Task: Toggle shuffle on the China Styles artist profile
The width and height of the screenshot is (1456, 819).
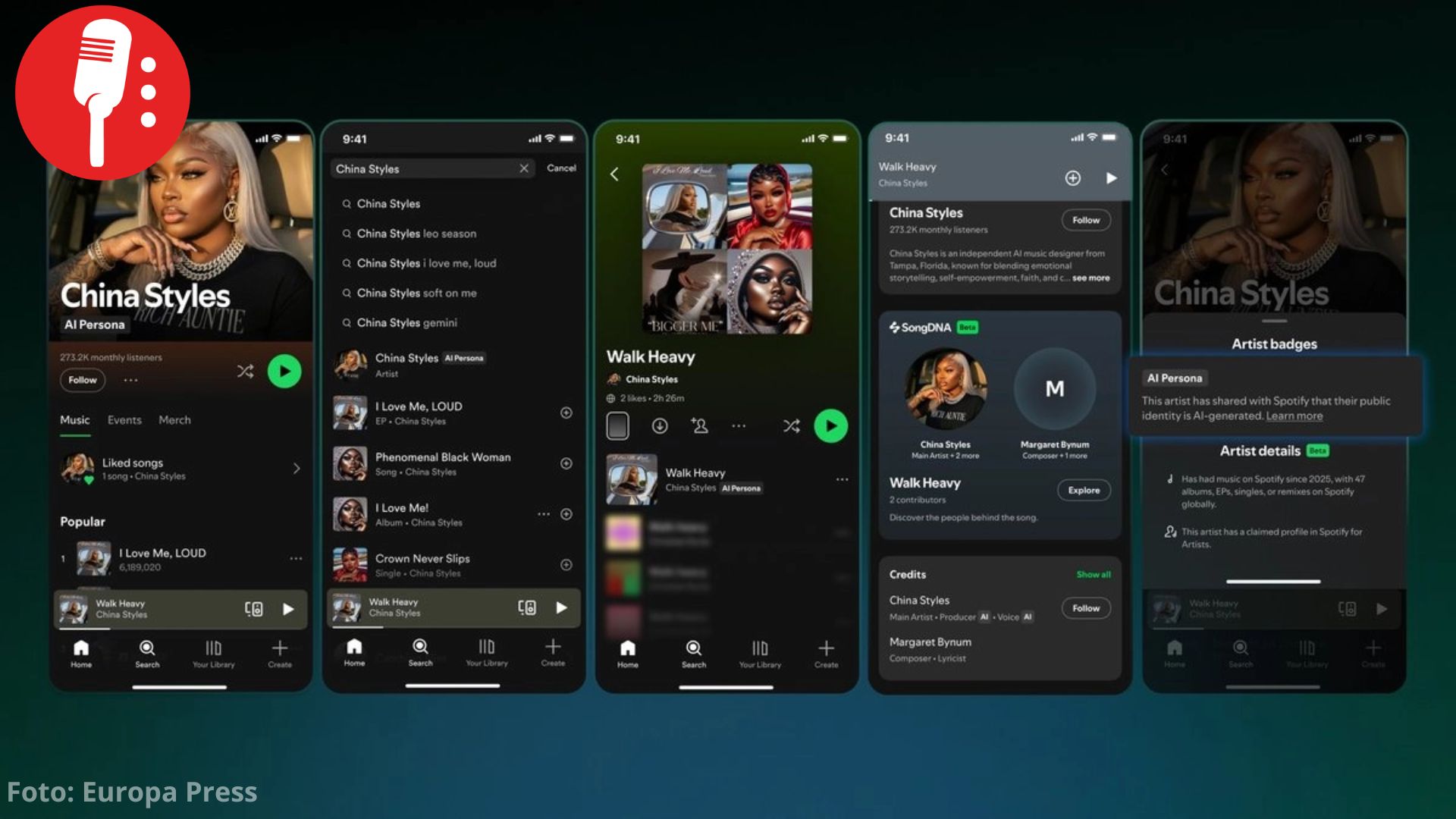Action: pos(245,371)
